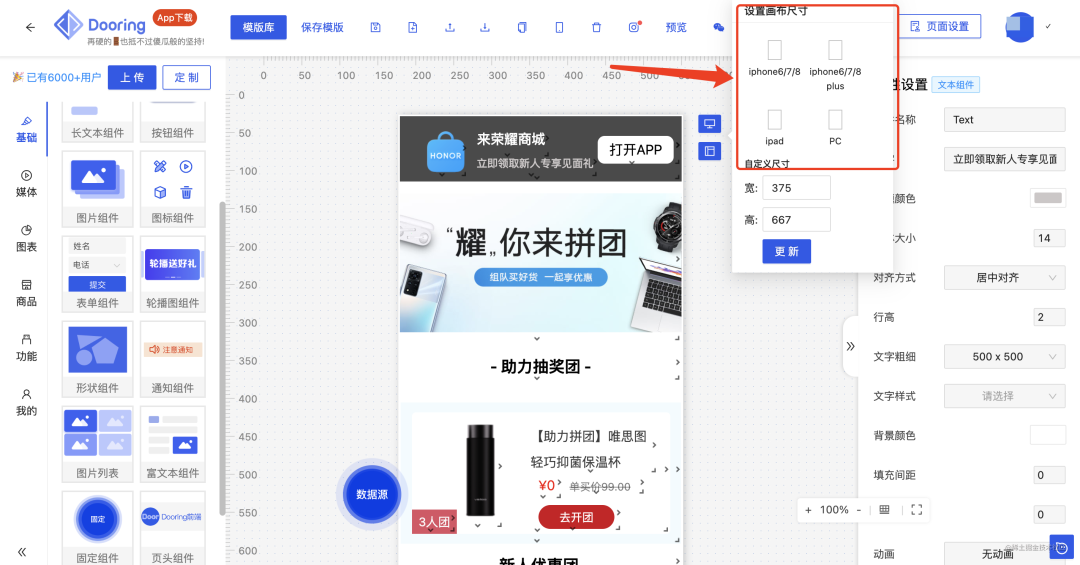Image resolution: width=1080 pixels, height=565 pixels.
Task: Click the camera icon with red dot
Action: (634, 27)
